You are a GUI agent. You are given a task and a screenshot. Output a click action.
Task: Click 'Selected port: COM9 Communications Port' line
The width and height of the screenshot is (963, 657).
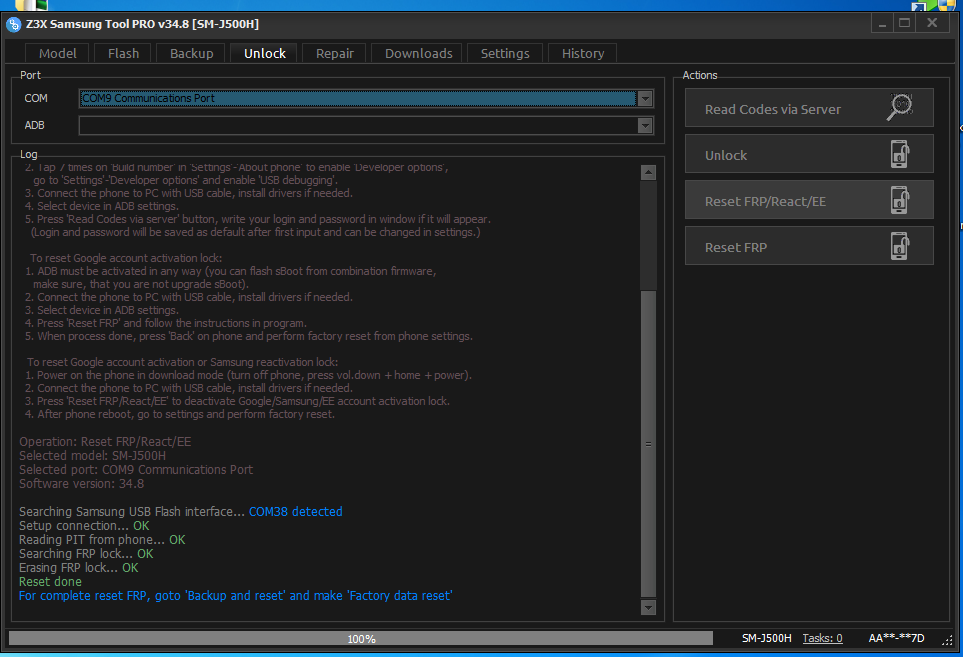(136, 470)
